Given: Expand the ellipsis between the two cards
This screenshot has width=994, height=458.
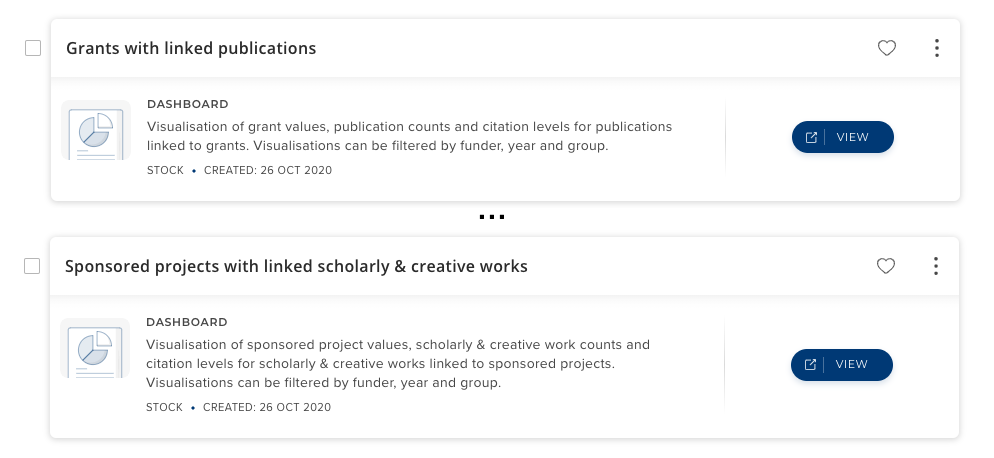Looking at the screenshot, I should point(491,217).
